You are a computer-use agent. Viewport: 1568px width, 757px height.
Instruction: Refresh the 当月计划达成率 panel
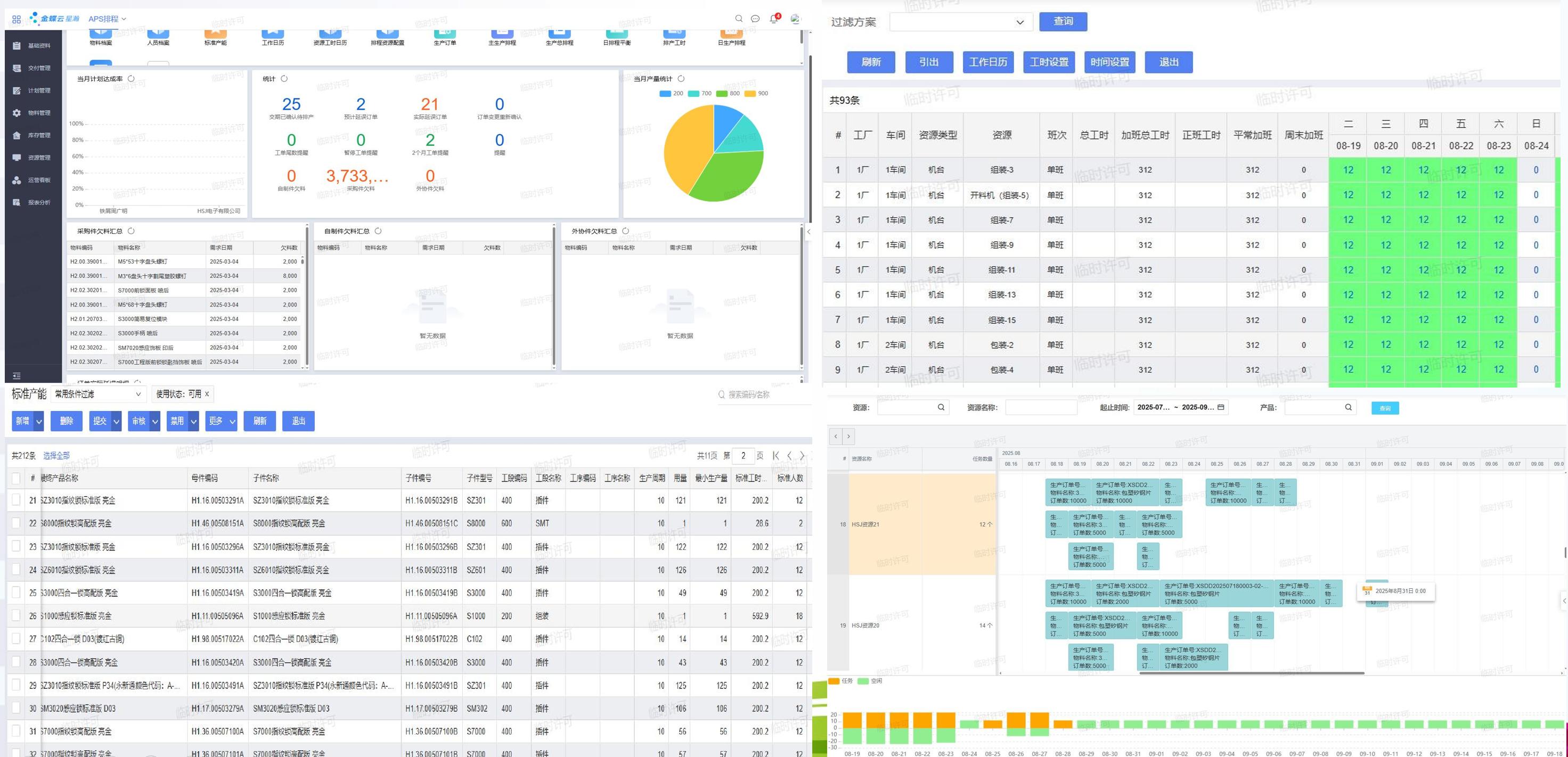tap(131, 78)
